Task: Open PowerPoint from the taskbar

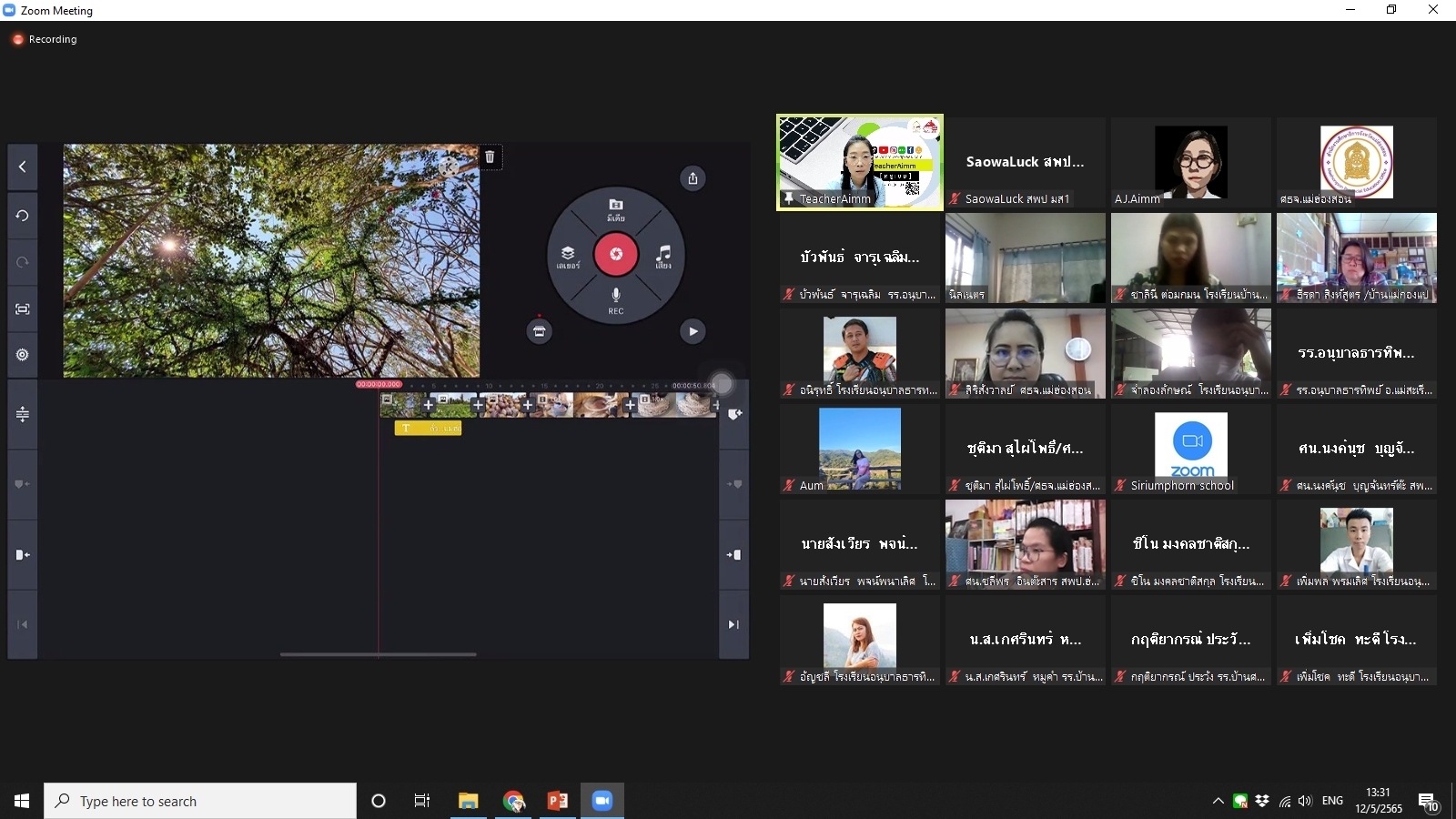Action: click(557, 801)
